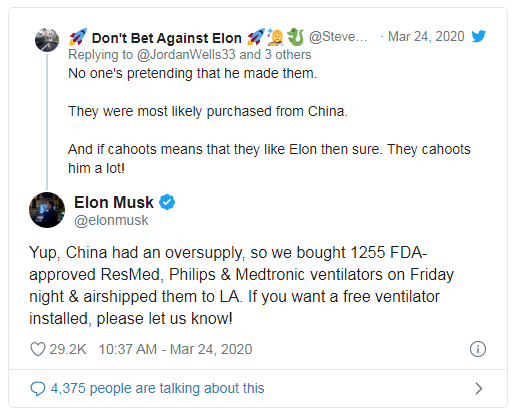517x416 pixels.
Task: Click the speech bubble reply icon
Action: coord(38,389)
